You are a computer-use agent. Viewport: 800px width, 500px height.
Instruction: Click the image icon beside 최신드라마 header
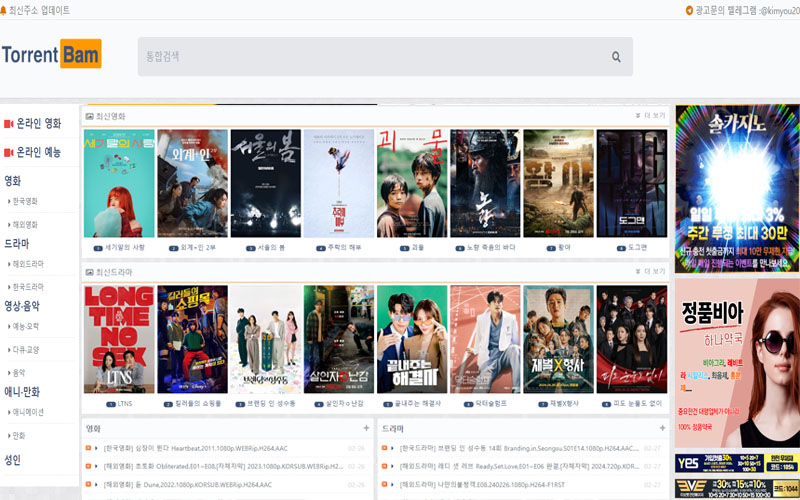coord(90,272)
